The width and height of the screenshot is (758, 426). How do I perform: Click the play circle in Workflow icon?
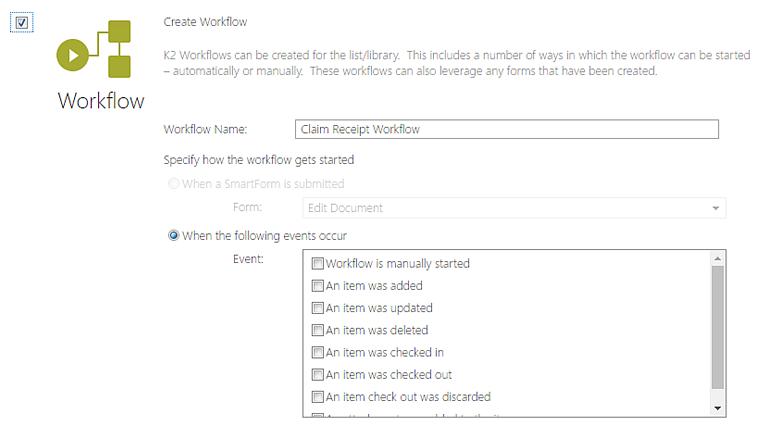tap(73, 55)
